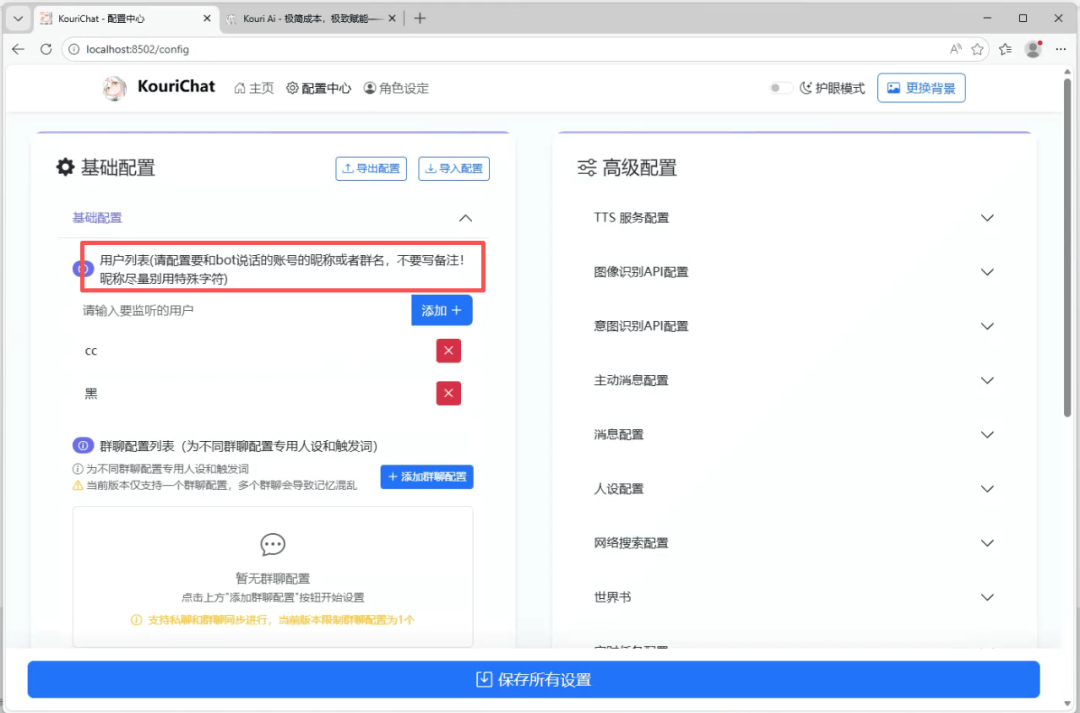Click the 添加群聊配置 button
Viewport: 1080px width, 713px height.
(x=426, y=477)
